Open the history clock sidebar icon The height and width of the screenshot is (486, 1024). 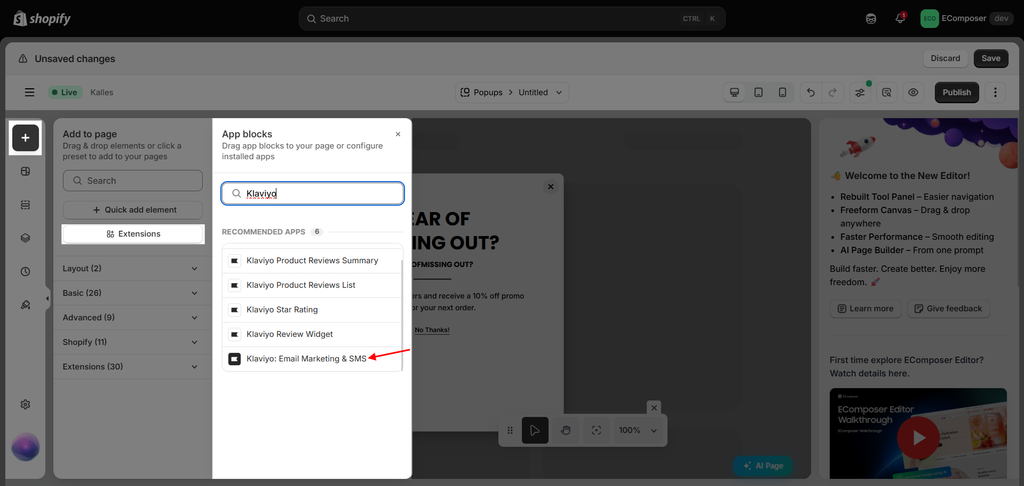[x=25, y=271]
